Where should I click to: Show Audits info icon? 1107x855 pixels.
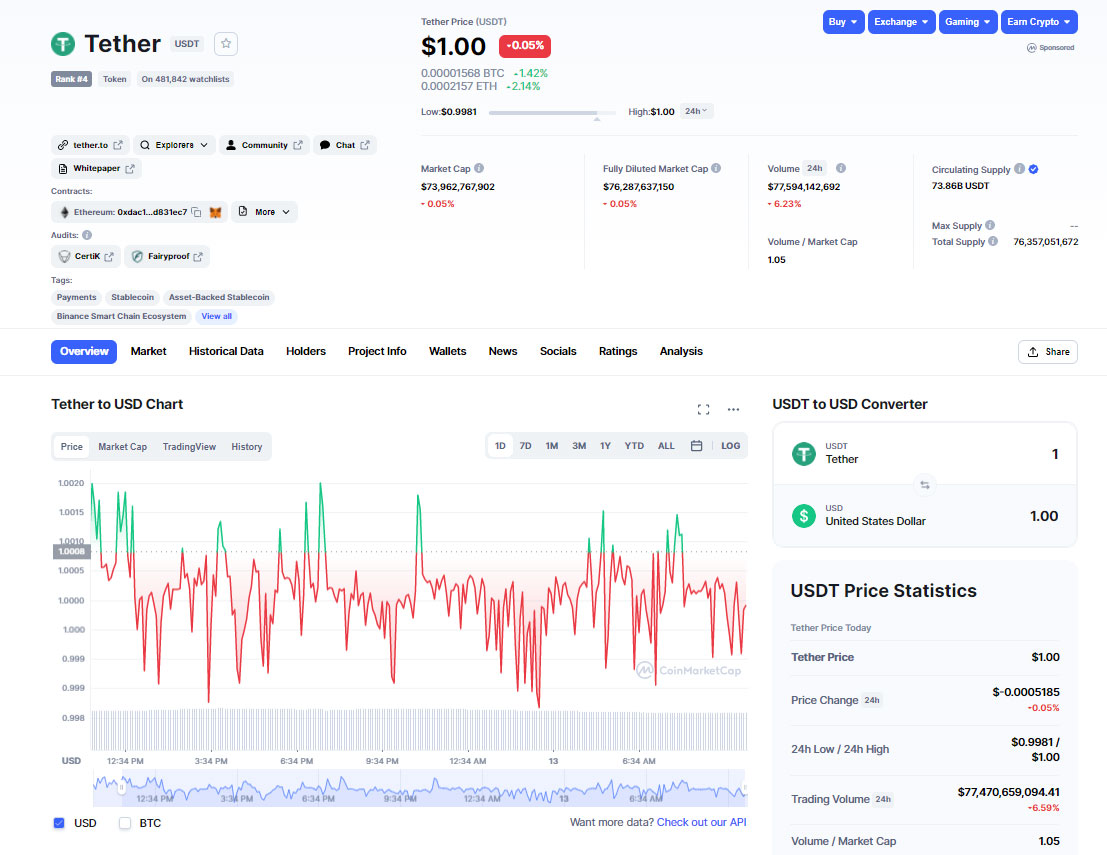(x=87, y=235)
